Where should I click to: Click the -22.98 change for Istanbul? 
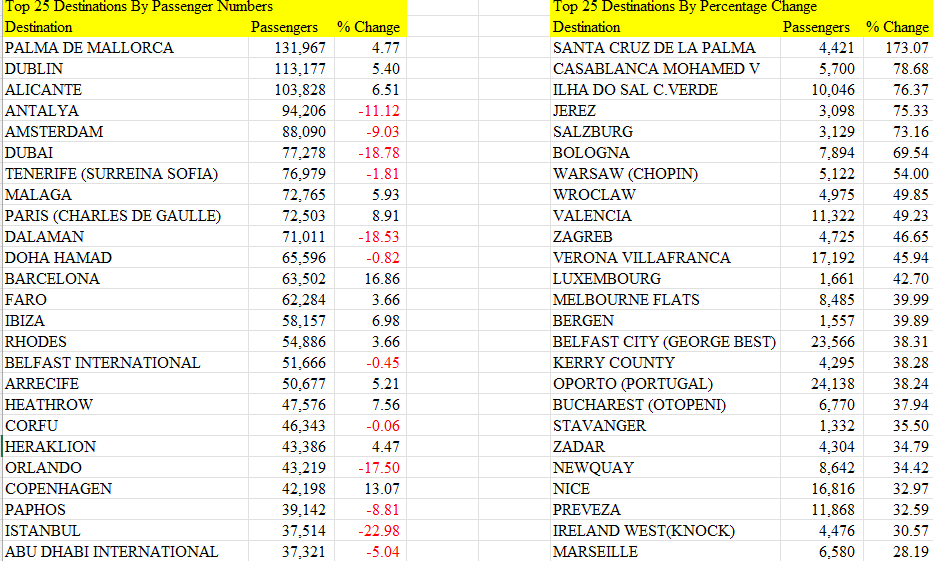pyautogui.click(x=370, y=531)
